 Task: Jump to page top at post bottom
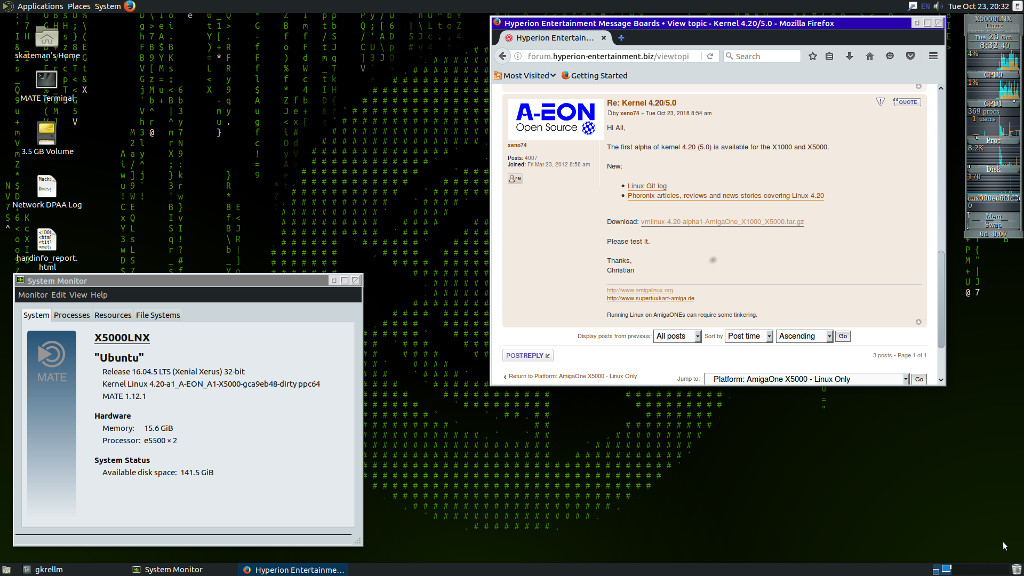918,322
